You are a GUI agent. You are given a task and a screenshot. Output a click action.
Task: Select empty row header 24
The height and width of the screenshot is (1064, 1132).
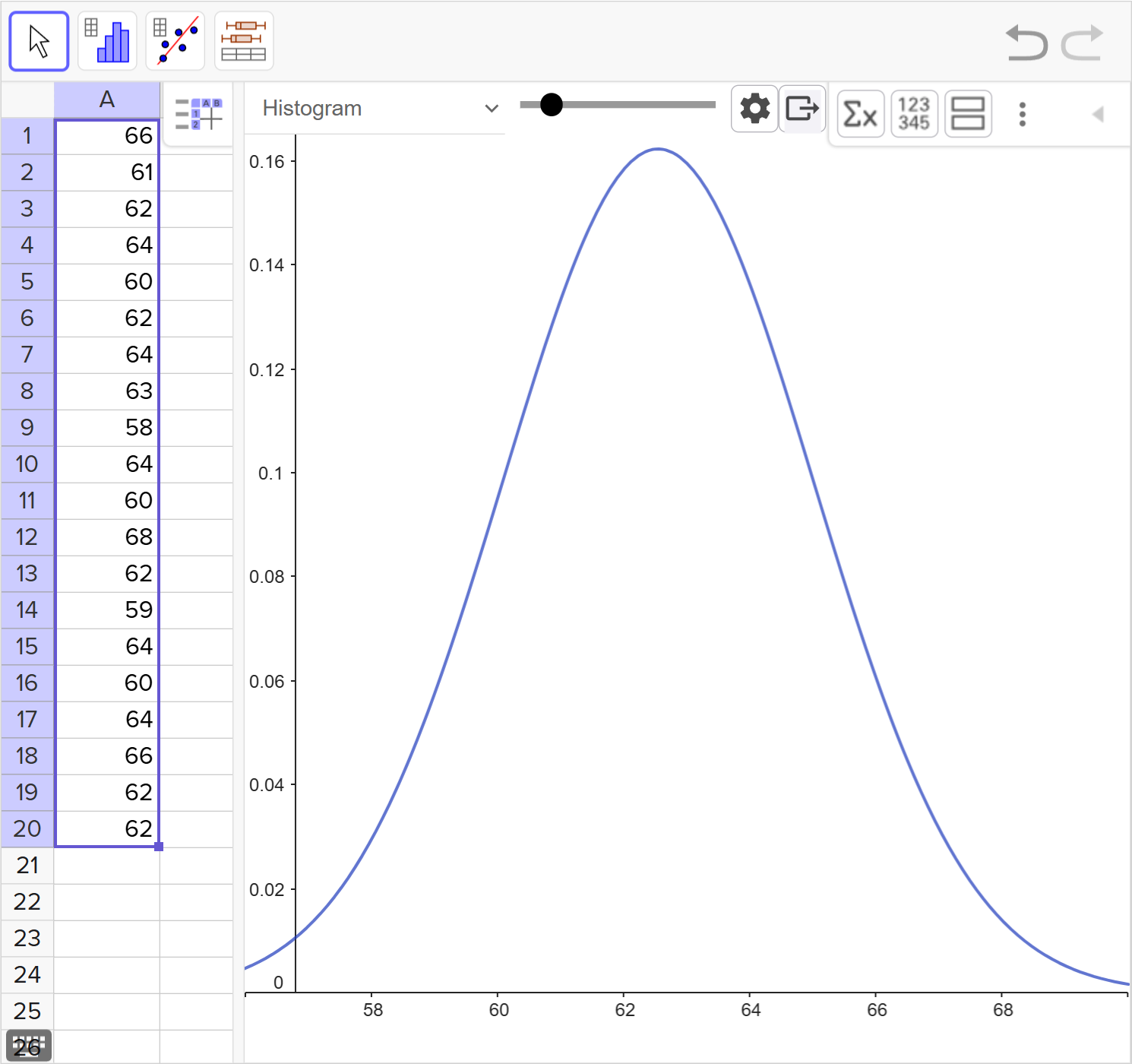pos(27,975)
